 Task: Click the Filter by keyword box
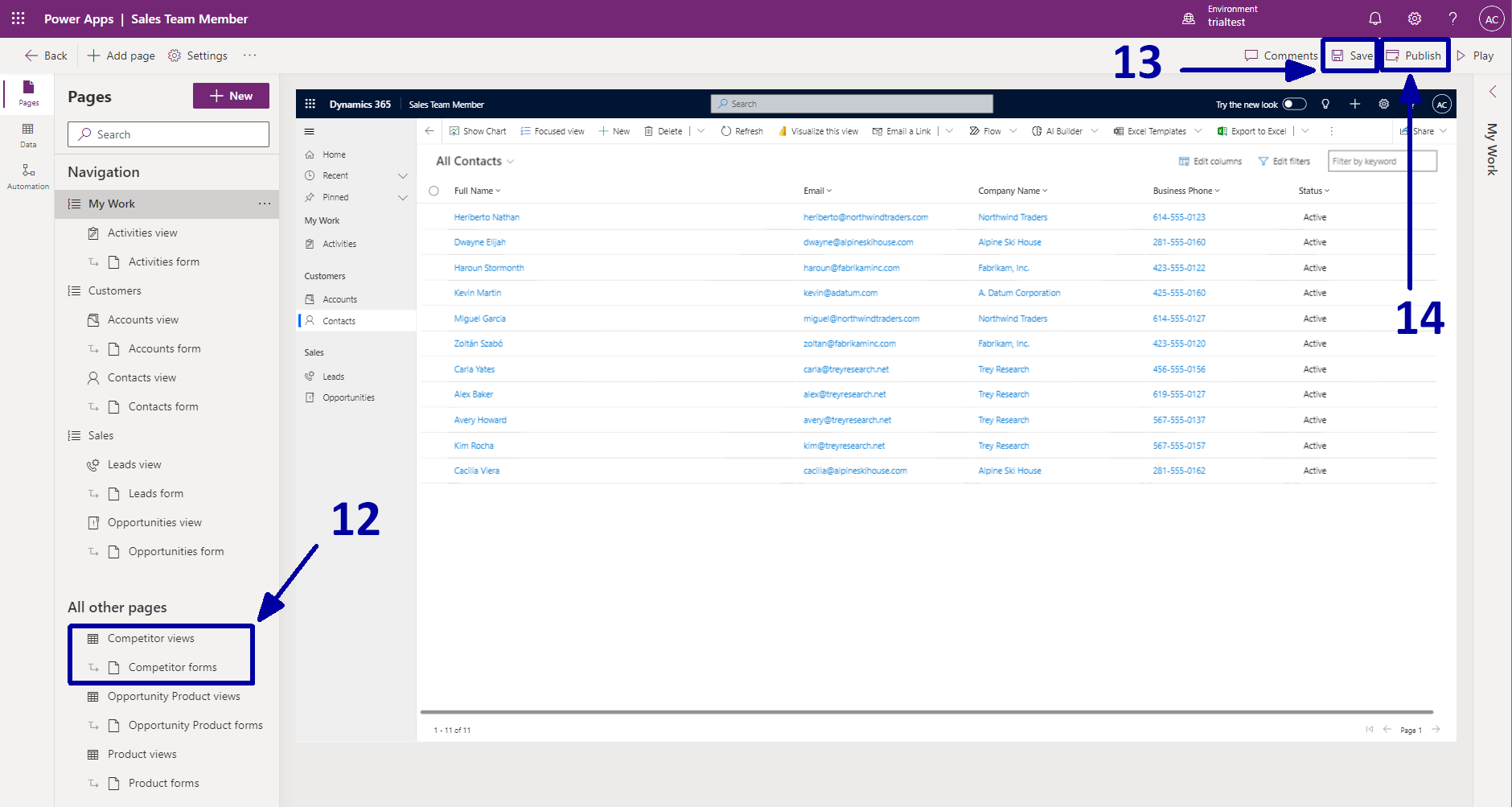[x=1382, y=161]
